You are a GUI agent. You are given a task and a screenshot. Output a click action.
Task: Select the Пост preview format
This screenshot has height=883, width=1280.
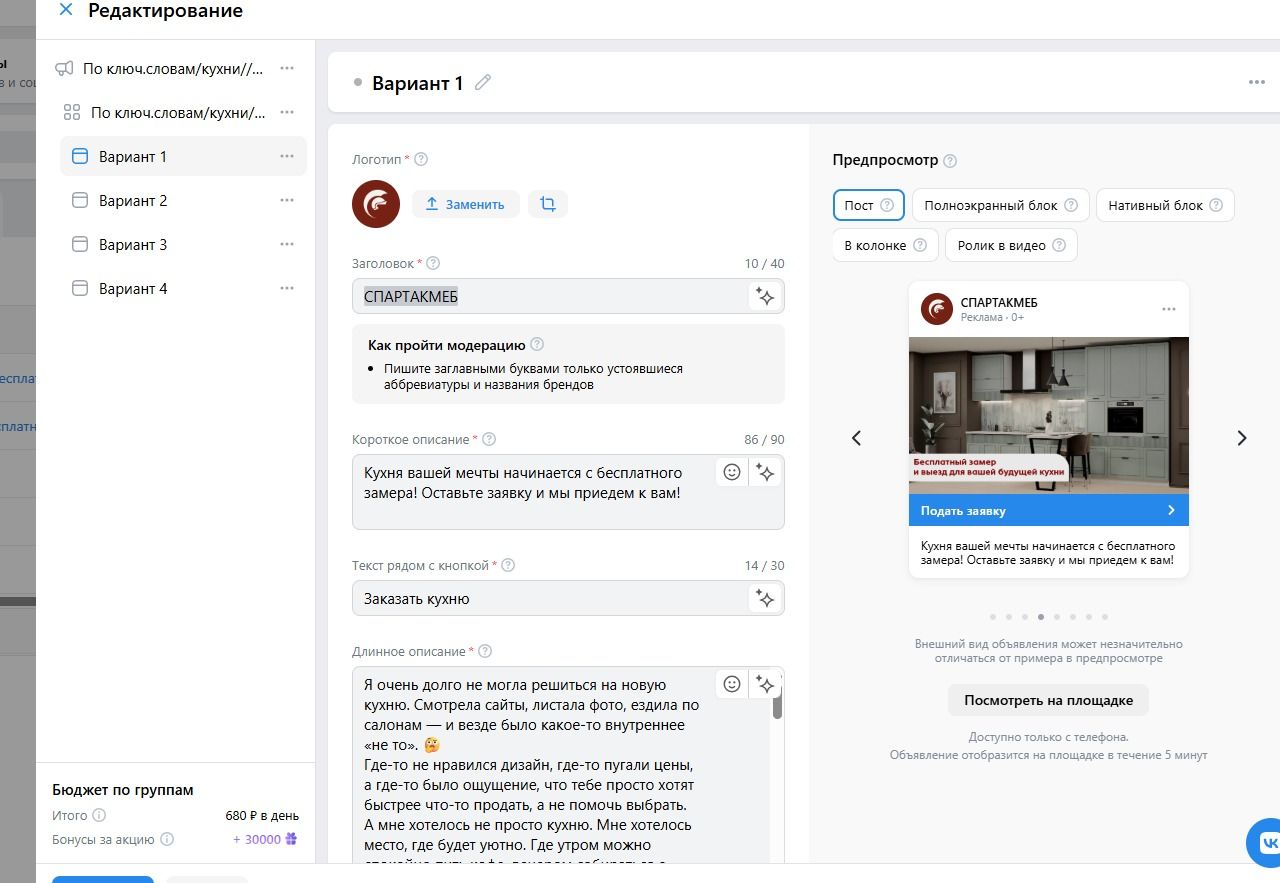pos(869,205)
